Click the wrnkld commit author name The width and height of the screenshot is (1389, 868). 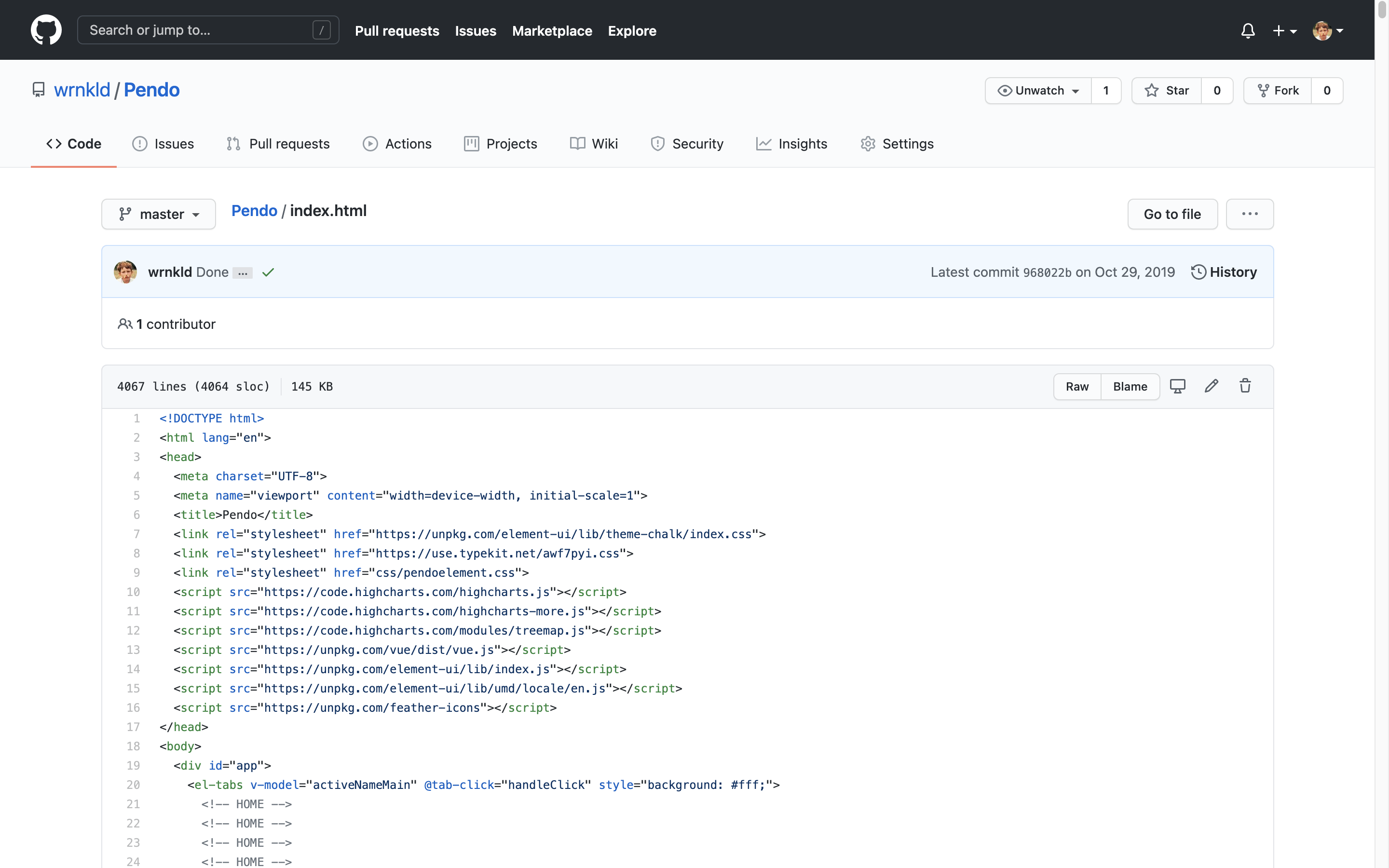(x=170, y=272)
